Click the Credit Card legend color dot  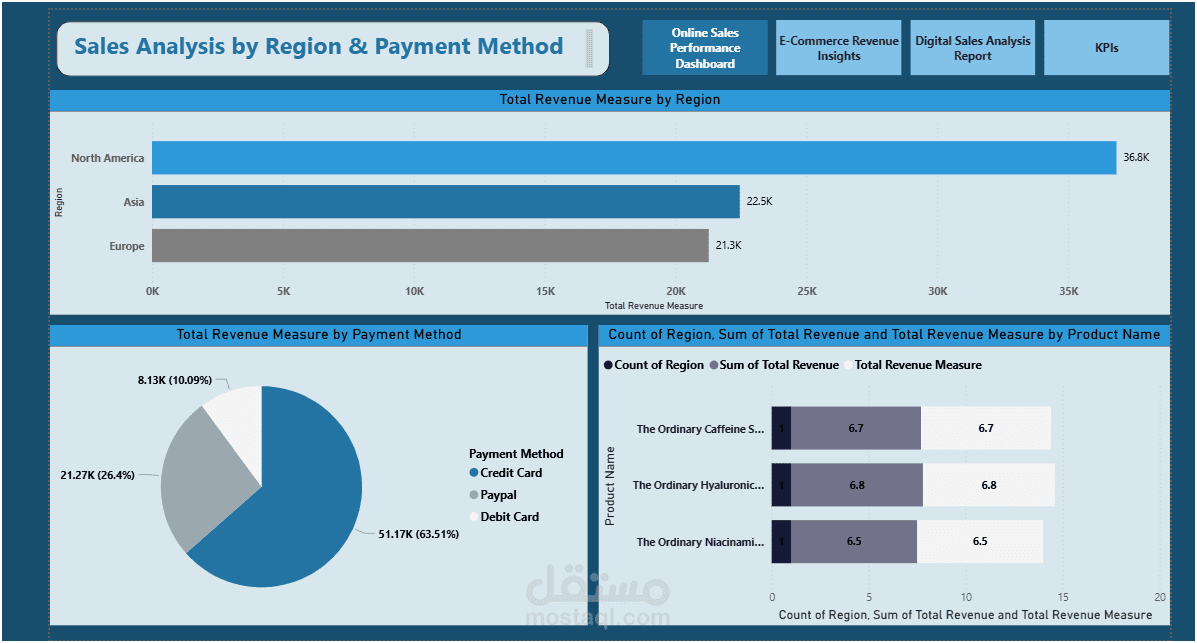click(x=474, y=473)
